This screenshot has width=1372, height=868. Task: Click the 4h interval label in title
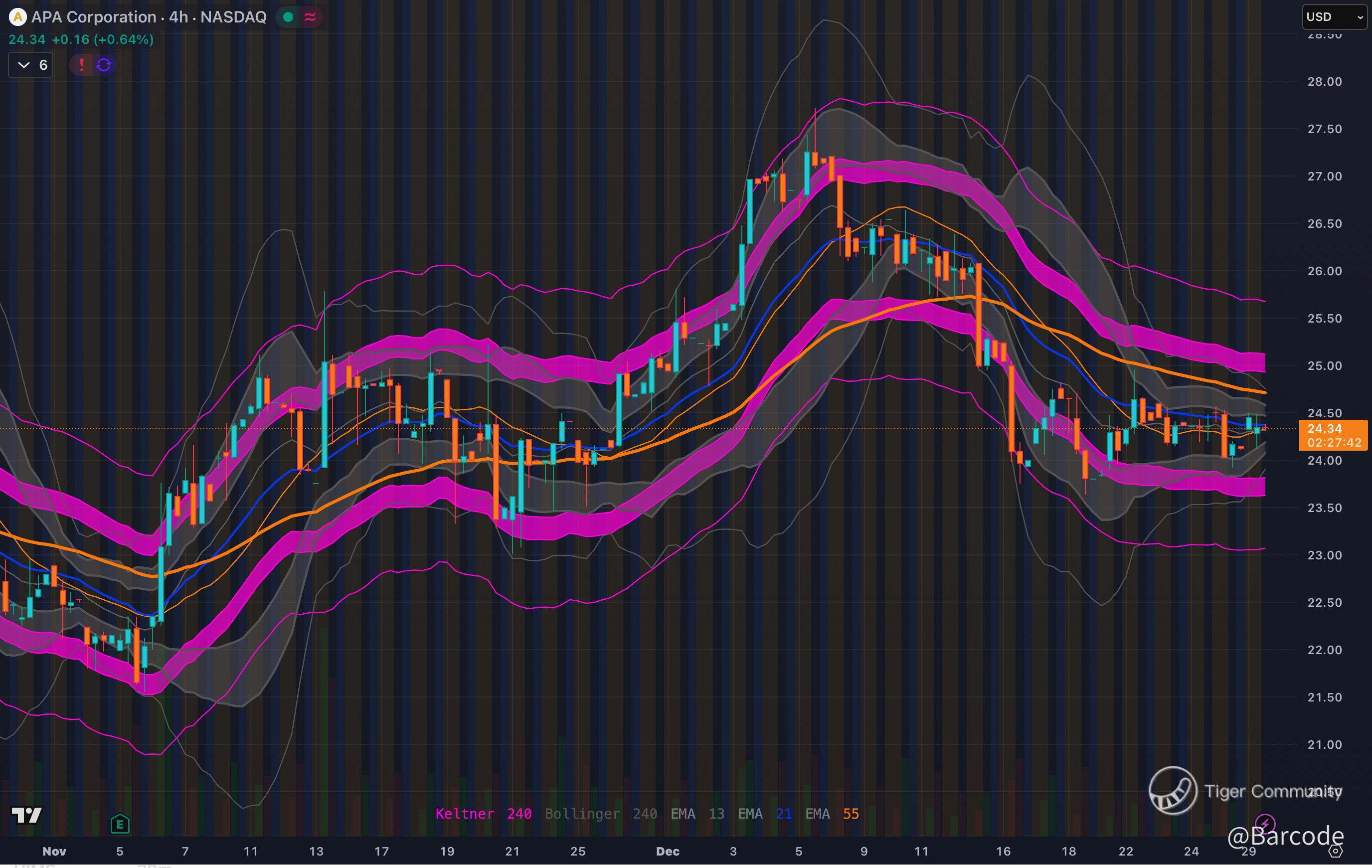(x=178, y=17)
